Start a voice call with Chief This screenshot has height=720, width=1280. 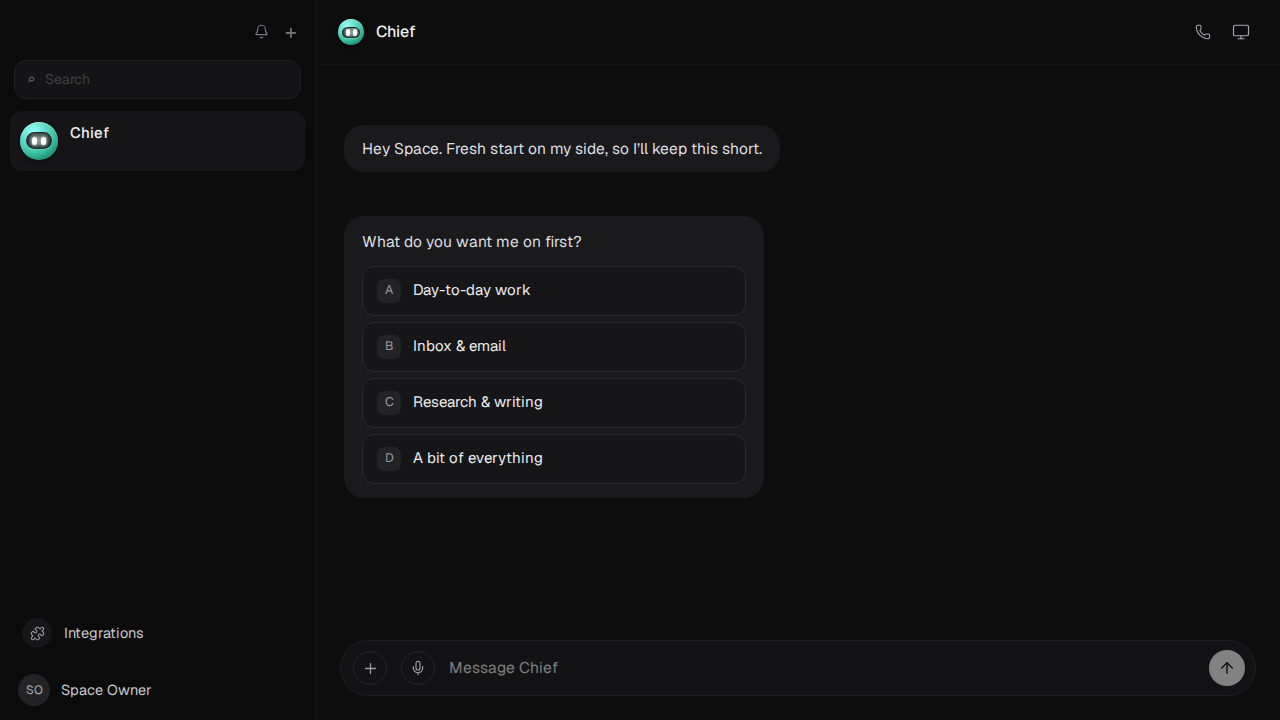pyautogui.click(x=1203, y=32)
